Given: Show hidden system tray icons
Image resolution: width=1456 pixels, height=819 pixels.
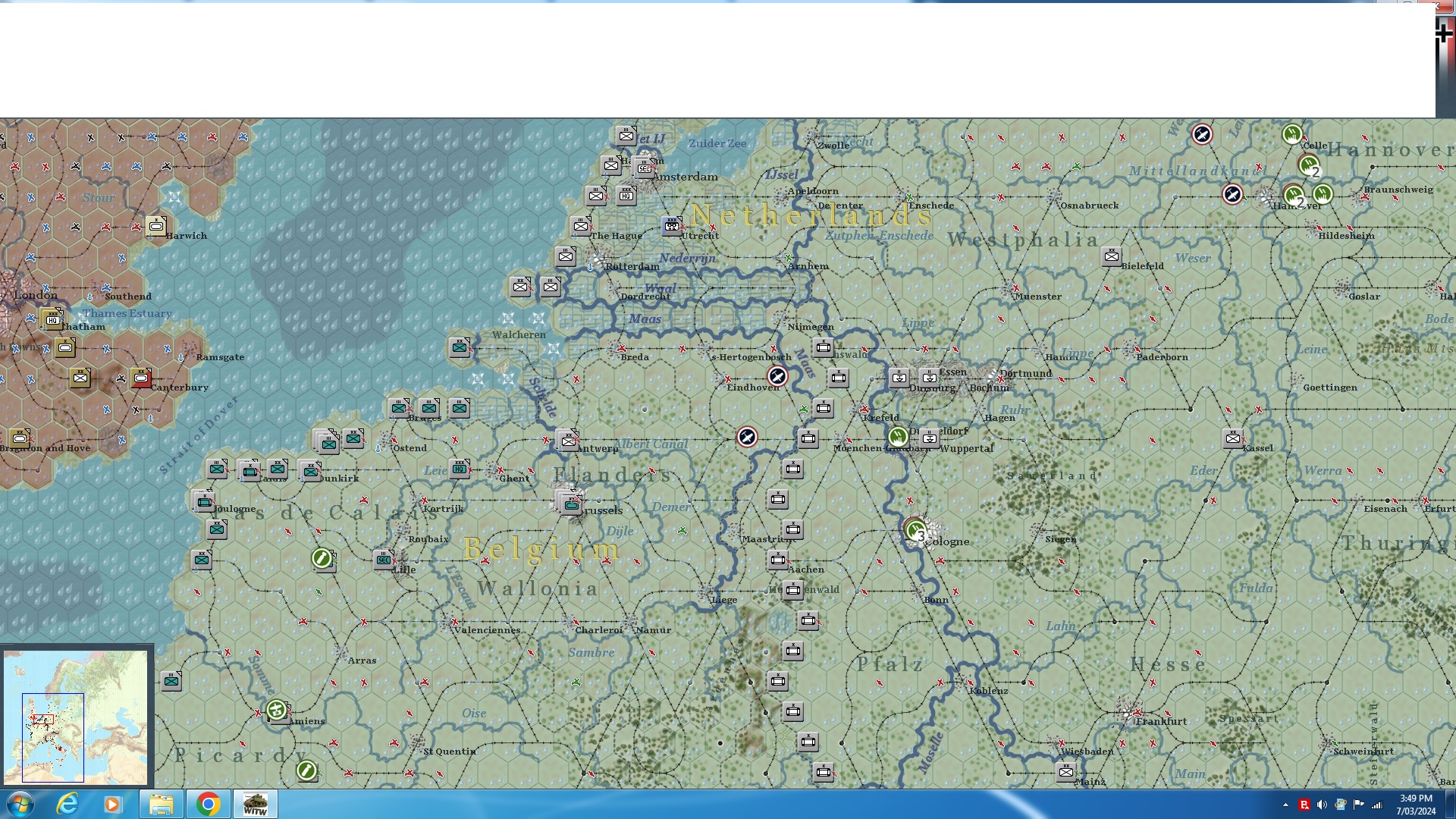Looking at the screenshot, I should coord(1285,805).
